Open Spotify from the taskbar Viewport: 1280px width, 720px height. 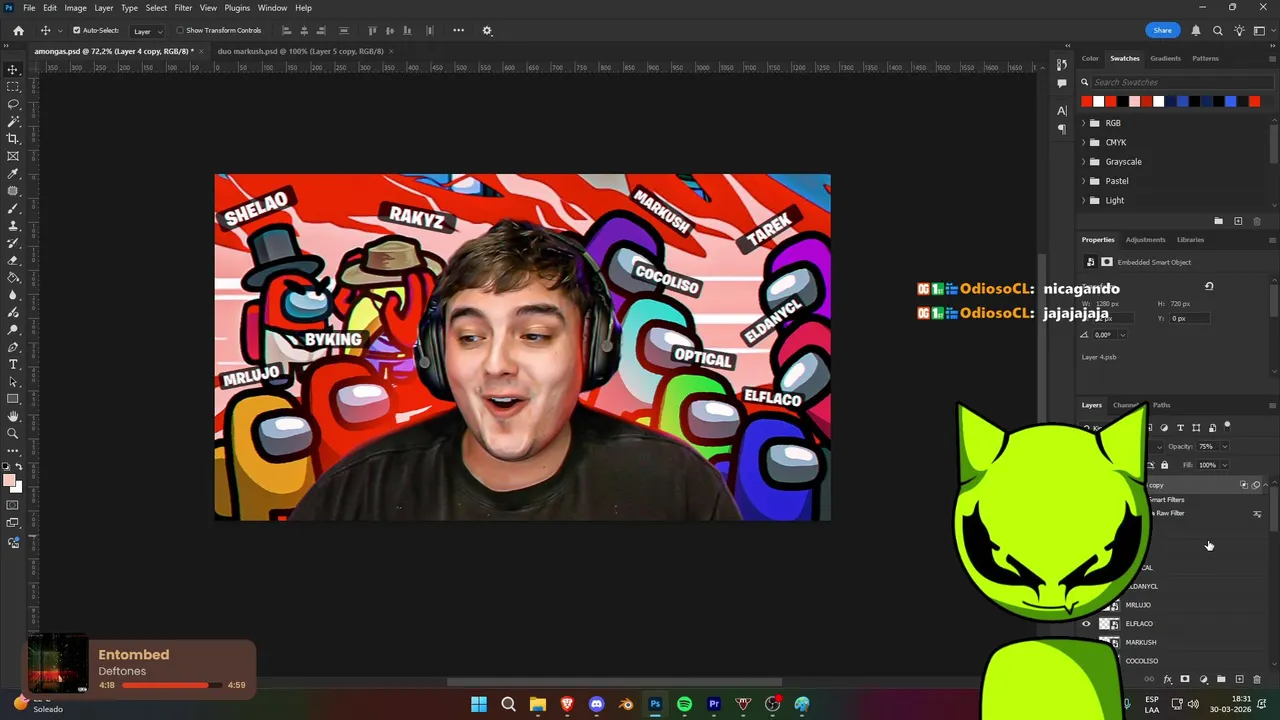(684, 704)
